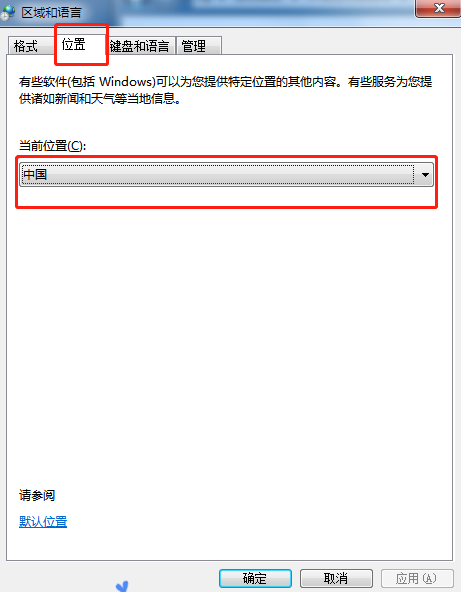Click the empty area inside the 位置 tab panel
This screenshot has height=592, width=461.
click(229, 340)
